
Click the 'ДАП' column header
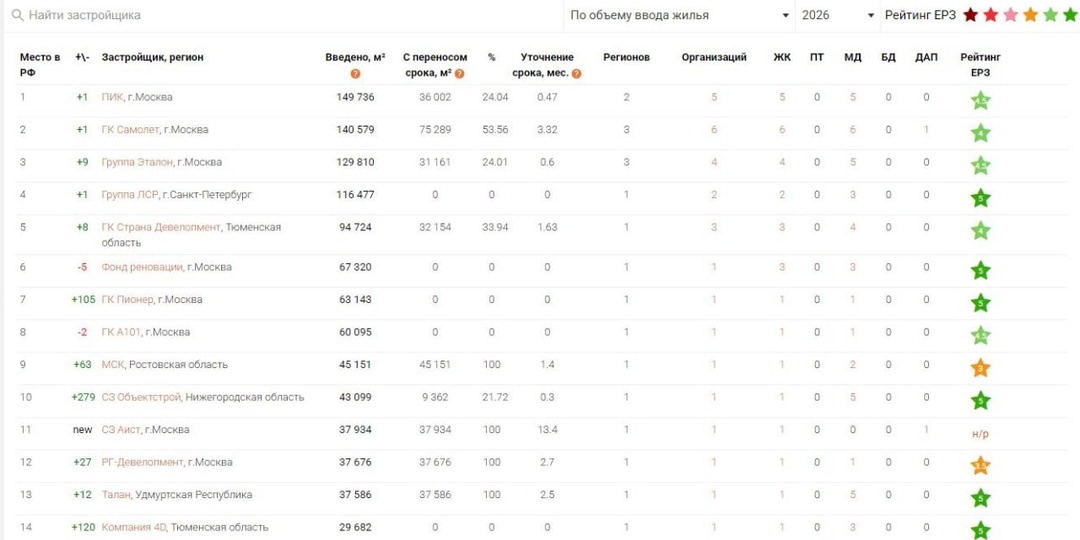pos(926,57)
